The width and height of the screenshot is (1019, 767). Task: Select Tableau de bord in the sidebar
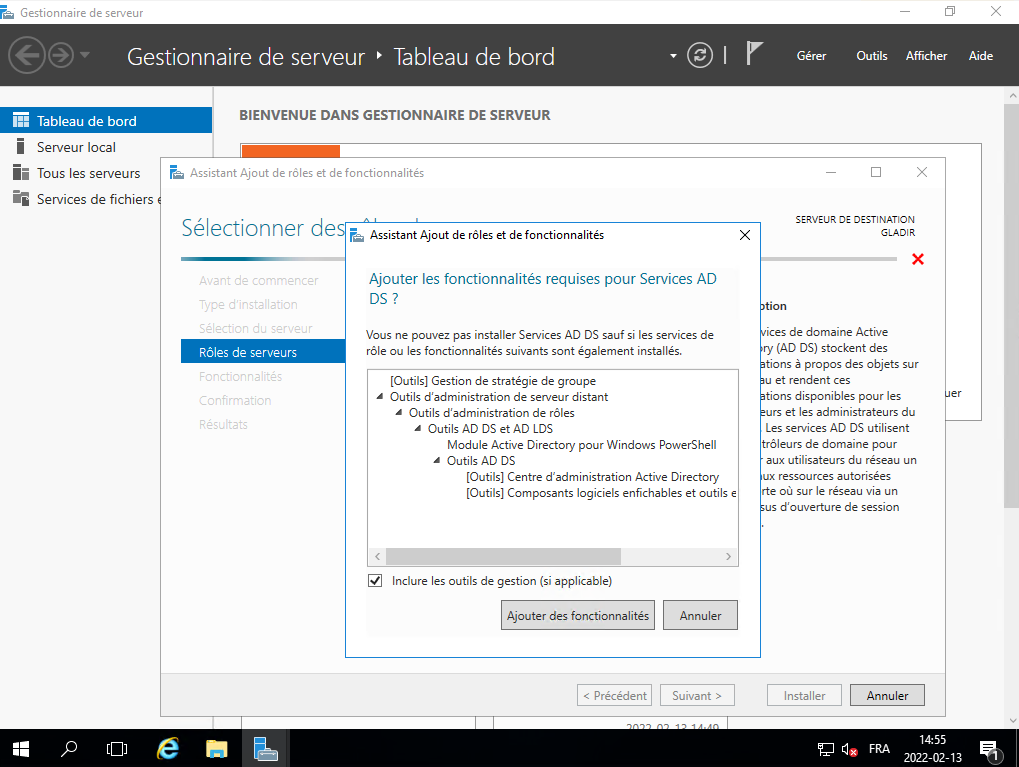point(106,120)
